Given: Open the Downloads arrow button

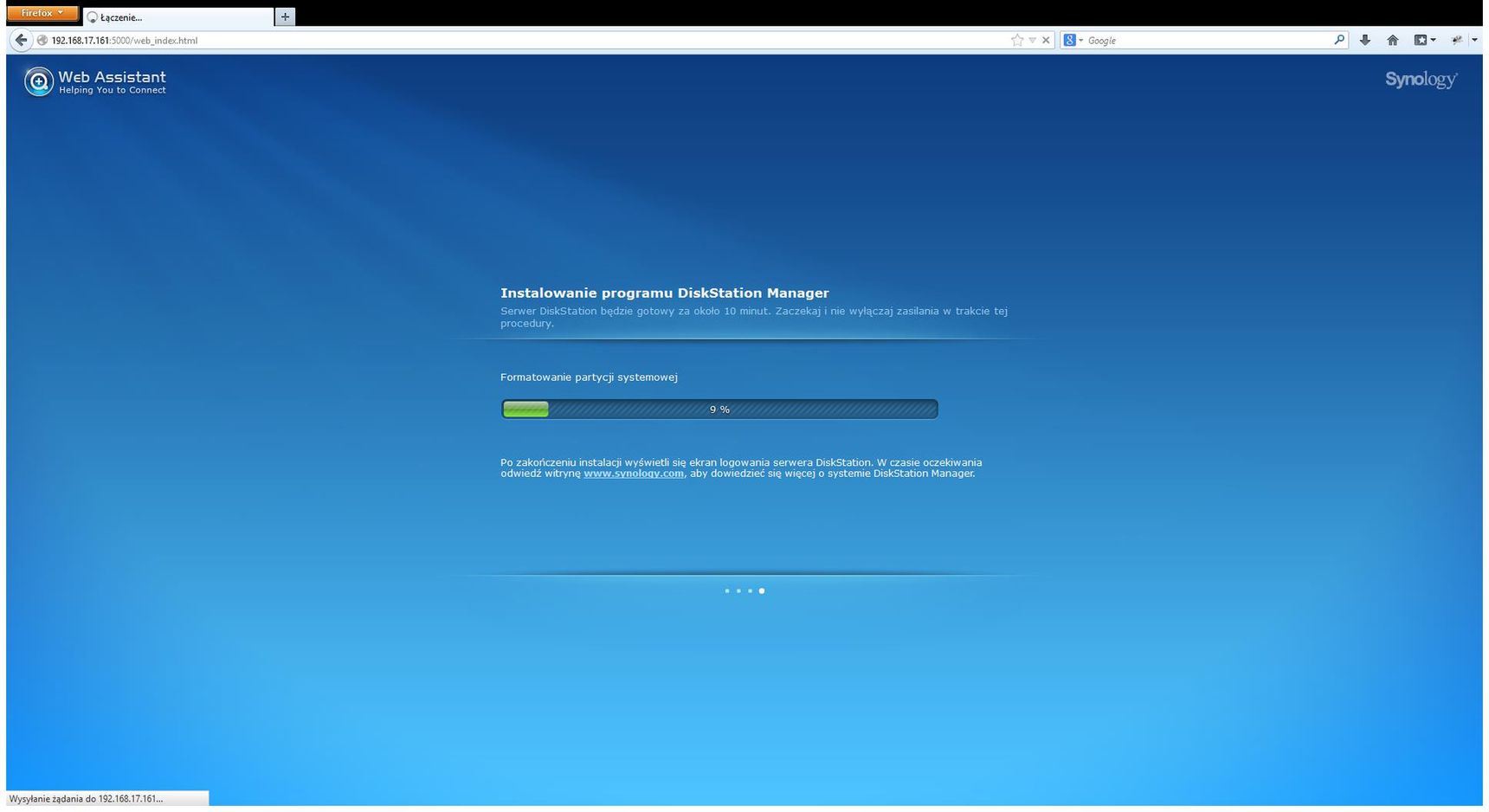Looking at the screenshot, I should 1365,40.
